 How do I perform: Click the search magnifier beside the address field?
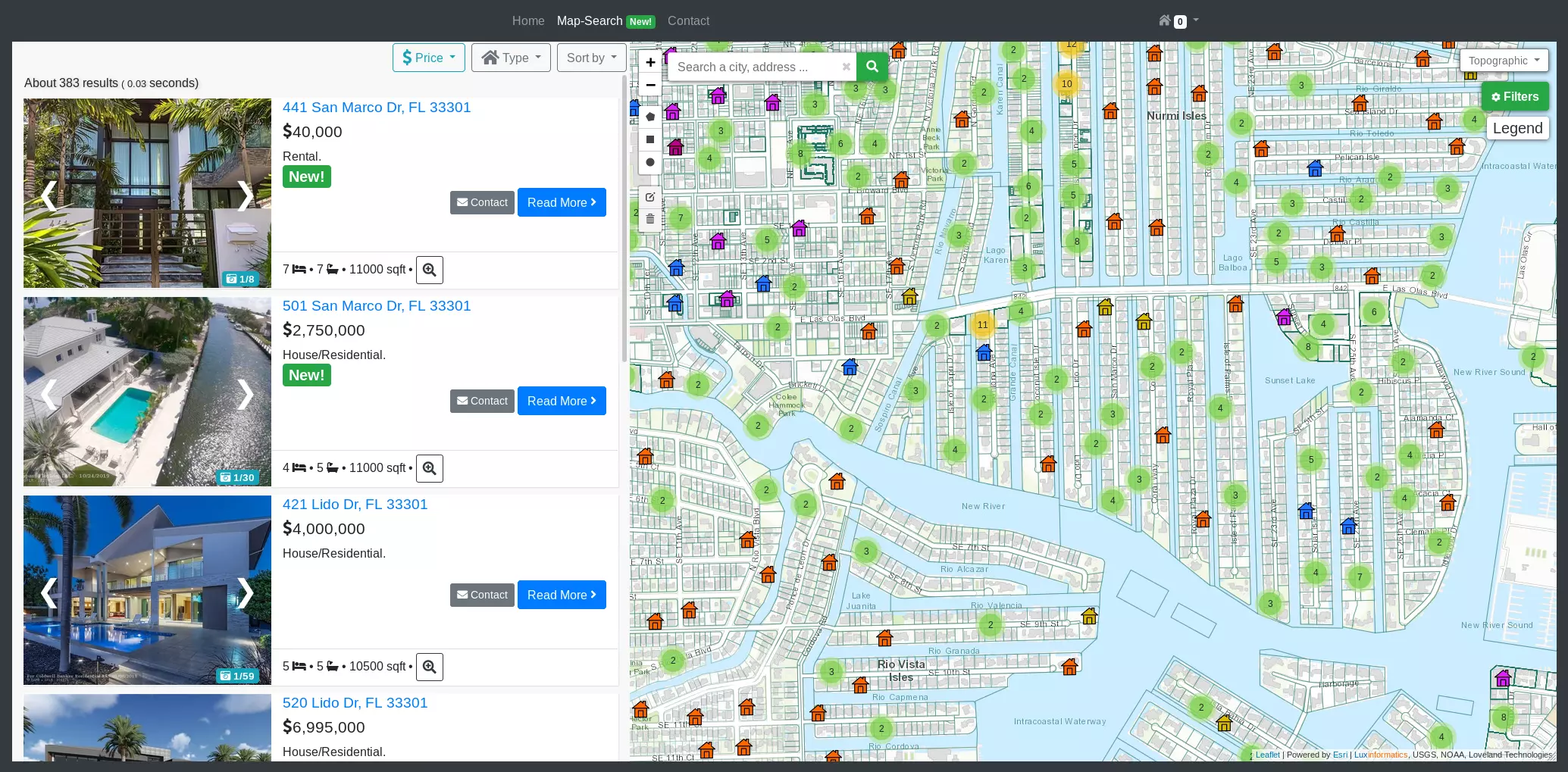click(872, 67)
